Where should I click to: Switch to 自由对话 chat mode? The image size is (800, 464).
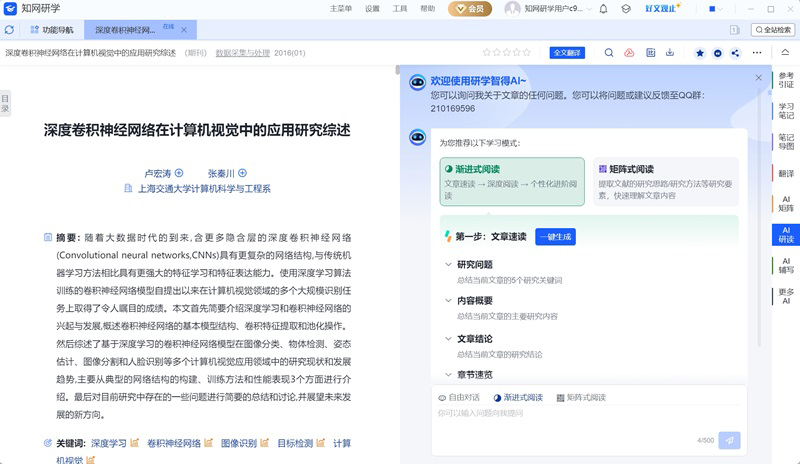(x=459, y=398)
